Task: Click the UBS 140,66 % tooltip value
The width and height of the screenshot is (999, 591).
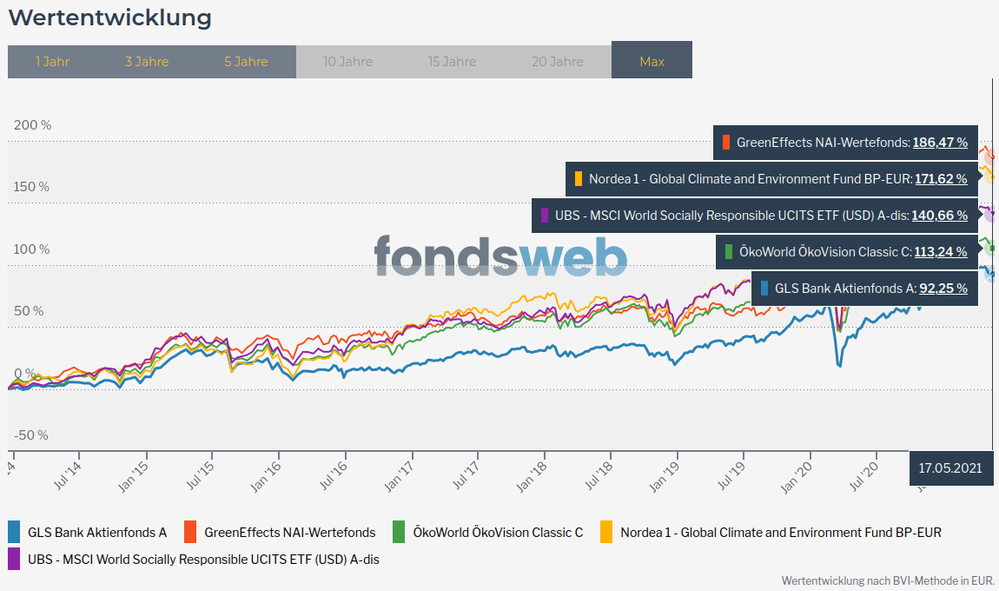Action: coord(939,215)
